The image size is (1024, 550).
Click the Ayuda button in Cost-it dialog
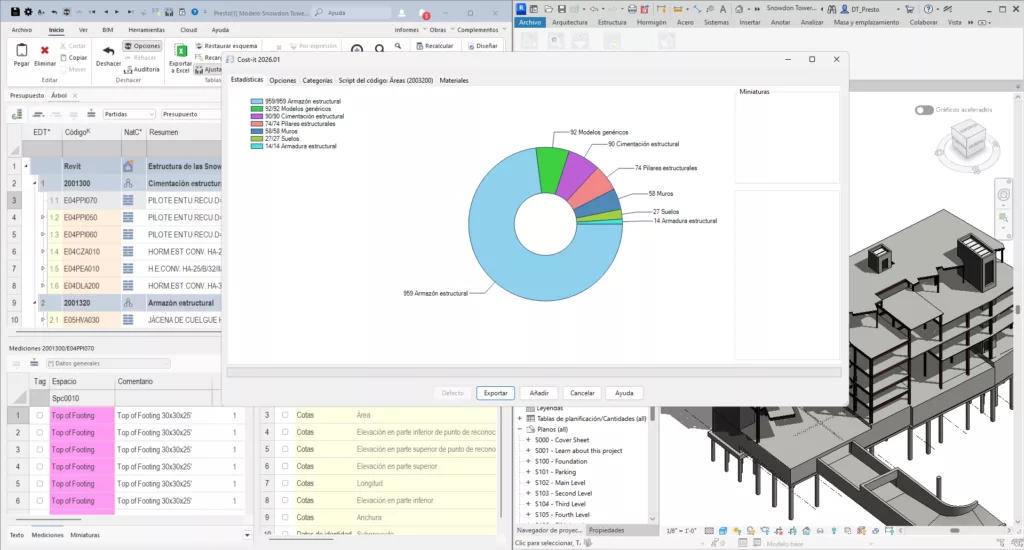[624, 393]
